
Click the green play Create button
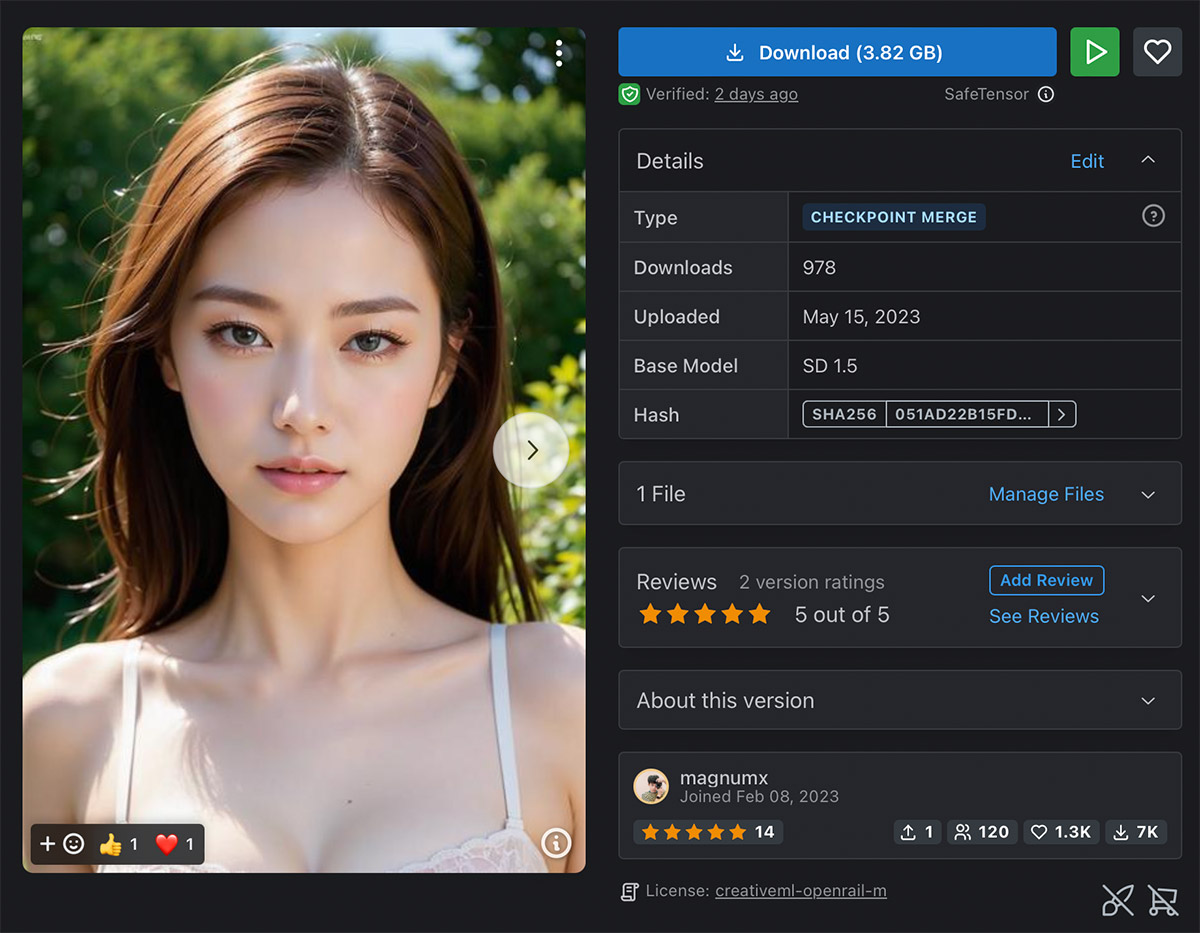pos(1095,52)
